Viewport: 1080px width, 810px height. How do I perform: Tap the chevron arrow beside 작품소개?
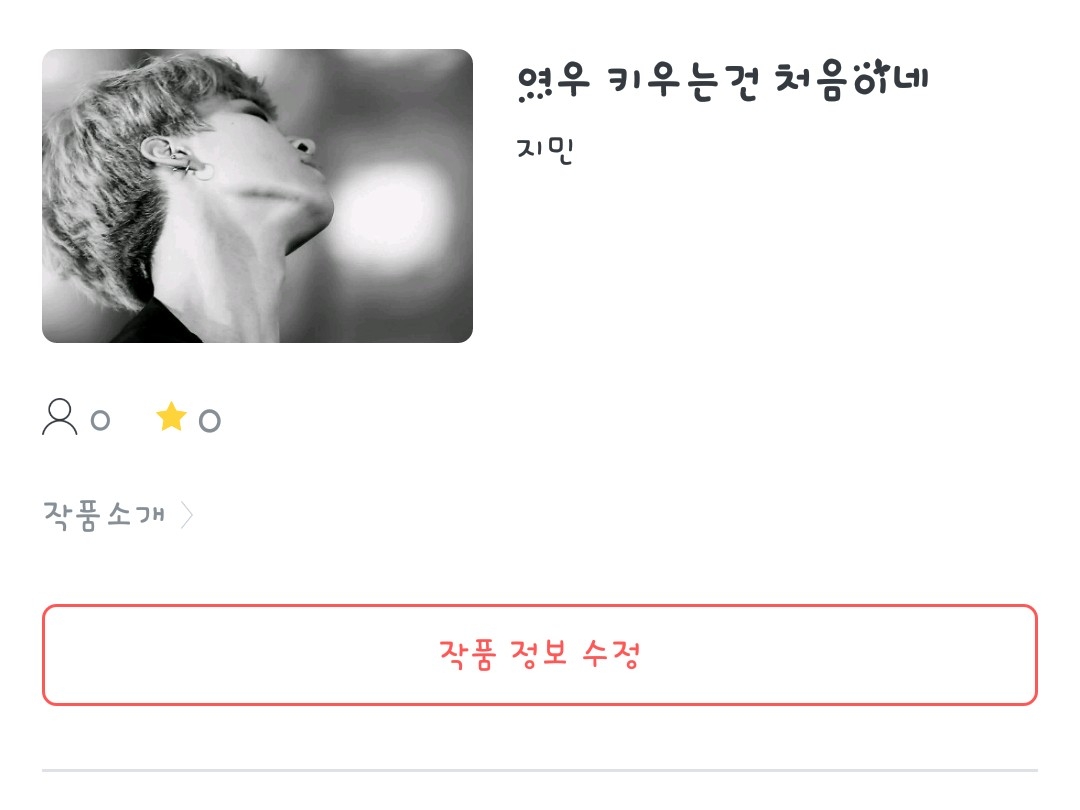click(x=187, y=515)
